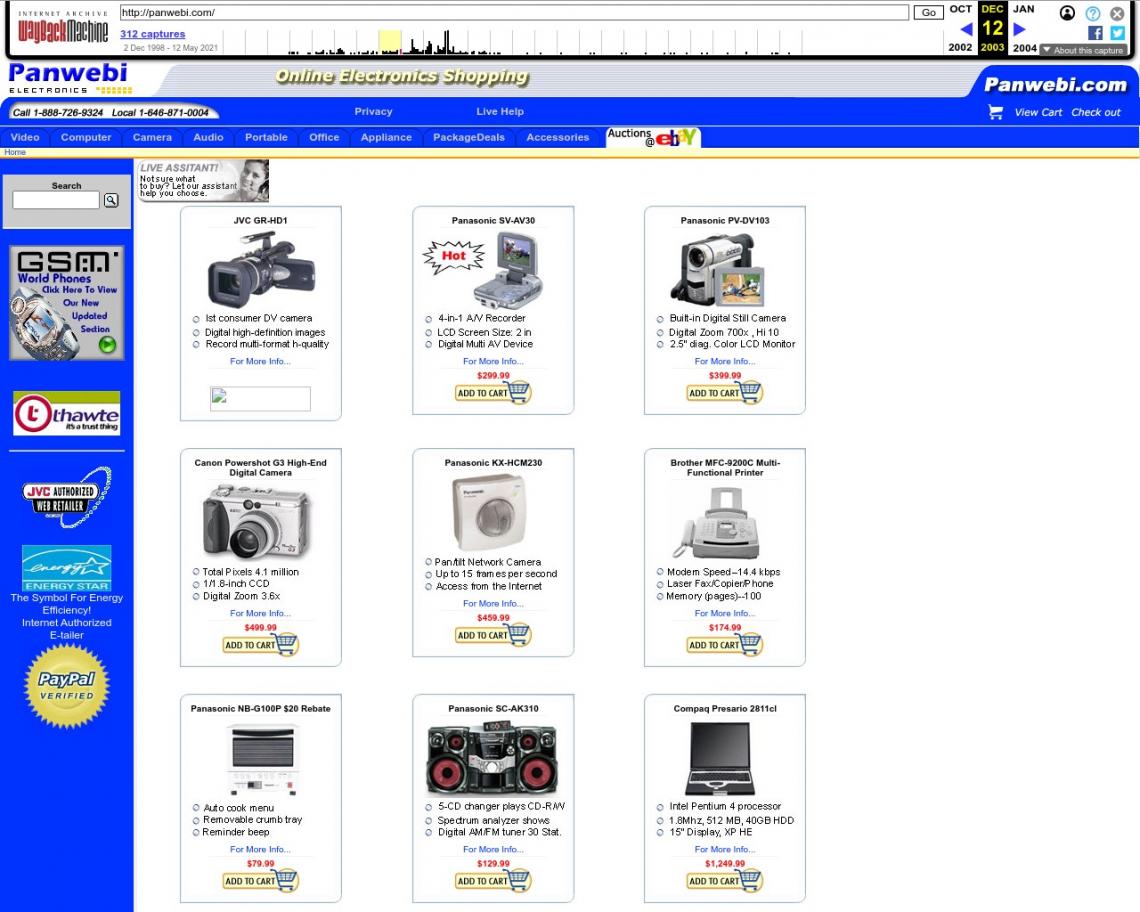Add Panasonic KX-HCM230 to cart

[494, 635]
